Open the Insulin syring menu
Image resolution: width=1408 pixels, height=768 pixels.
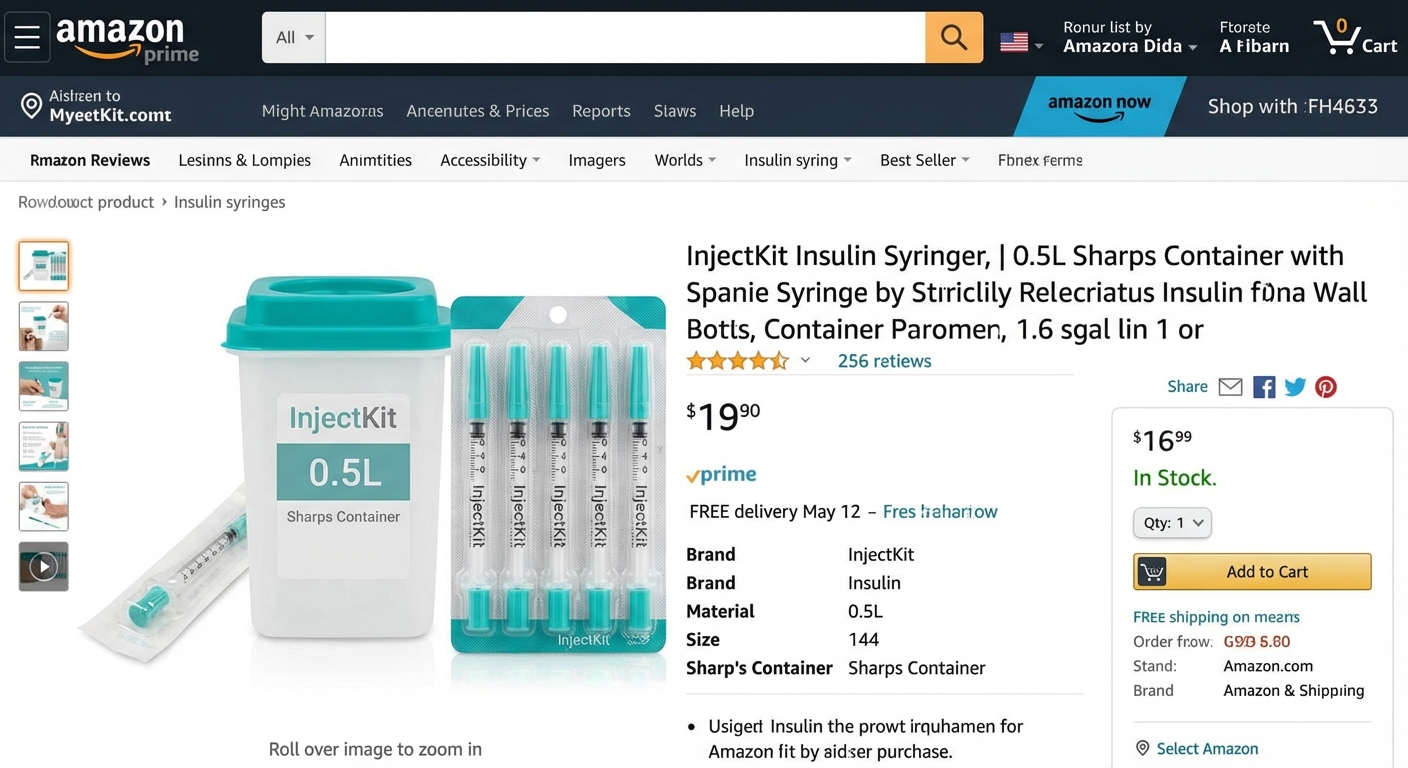coord(797,160)
